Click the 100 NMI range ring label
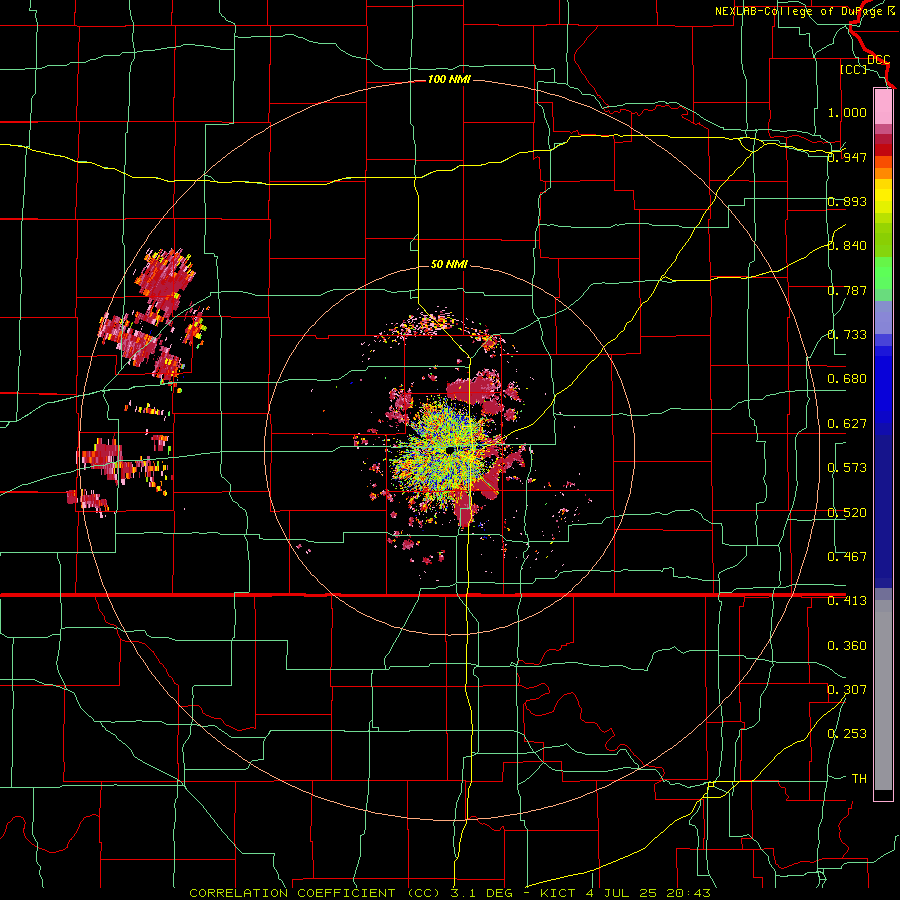The image size is (900, 900). (x=449, y=79)
